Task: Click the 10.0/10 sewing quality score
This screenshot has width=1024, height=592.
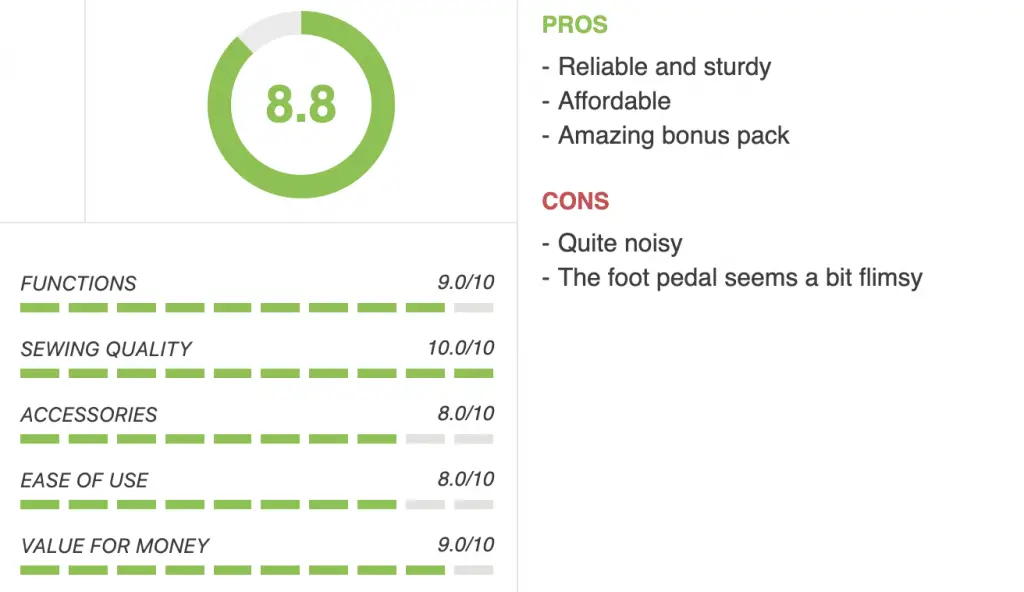Action: pos(460,348)
